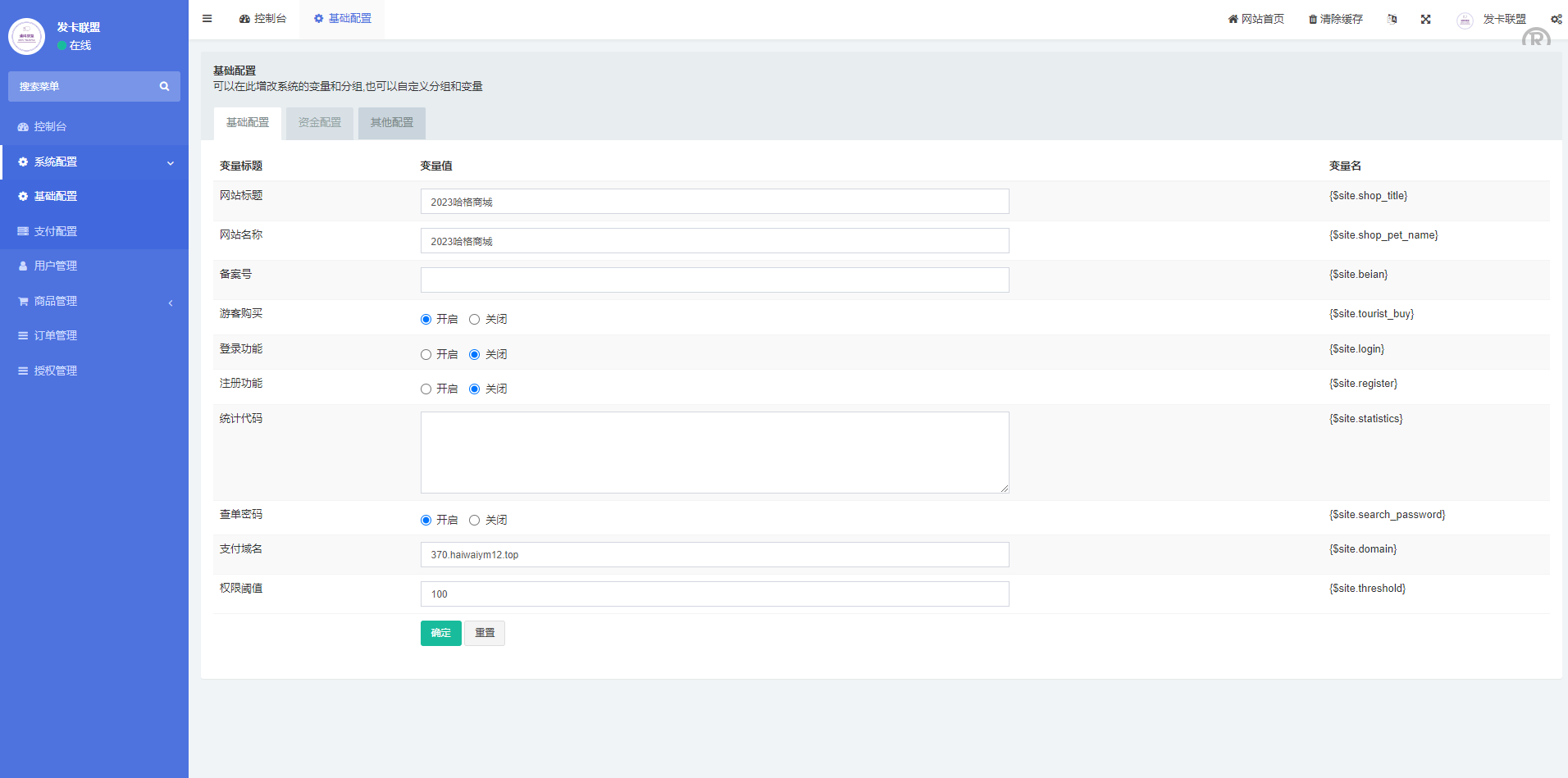
Task: Expand the 商品管理 submenu arrow
Action: point(171,303)
